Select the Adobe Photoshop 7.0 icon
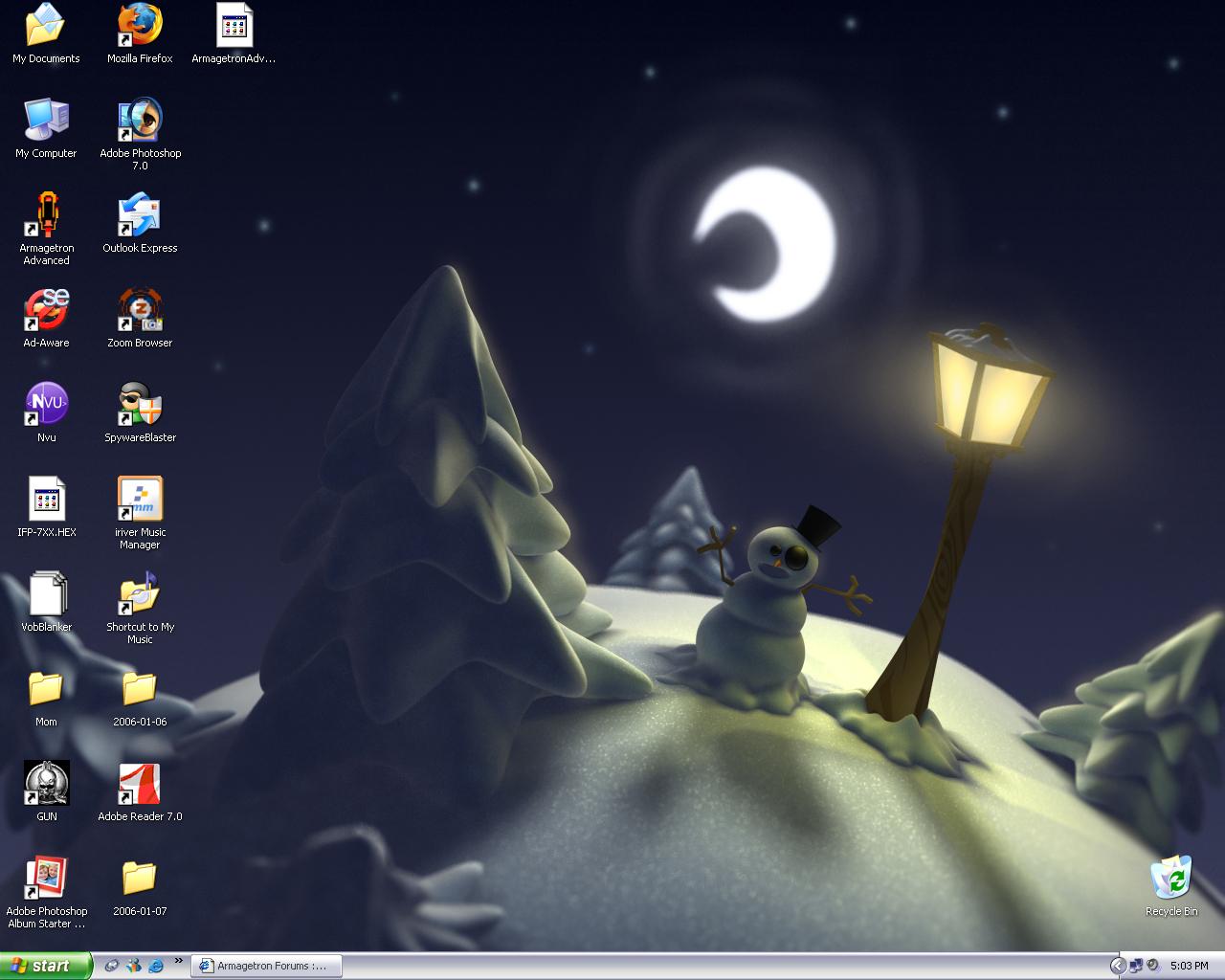The image size is (1225, 980). pyautogui.click(x=140, y=121)
